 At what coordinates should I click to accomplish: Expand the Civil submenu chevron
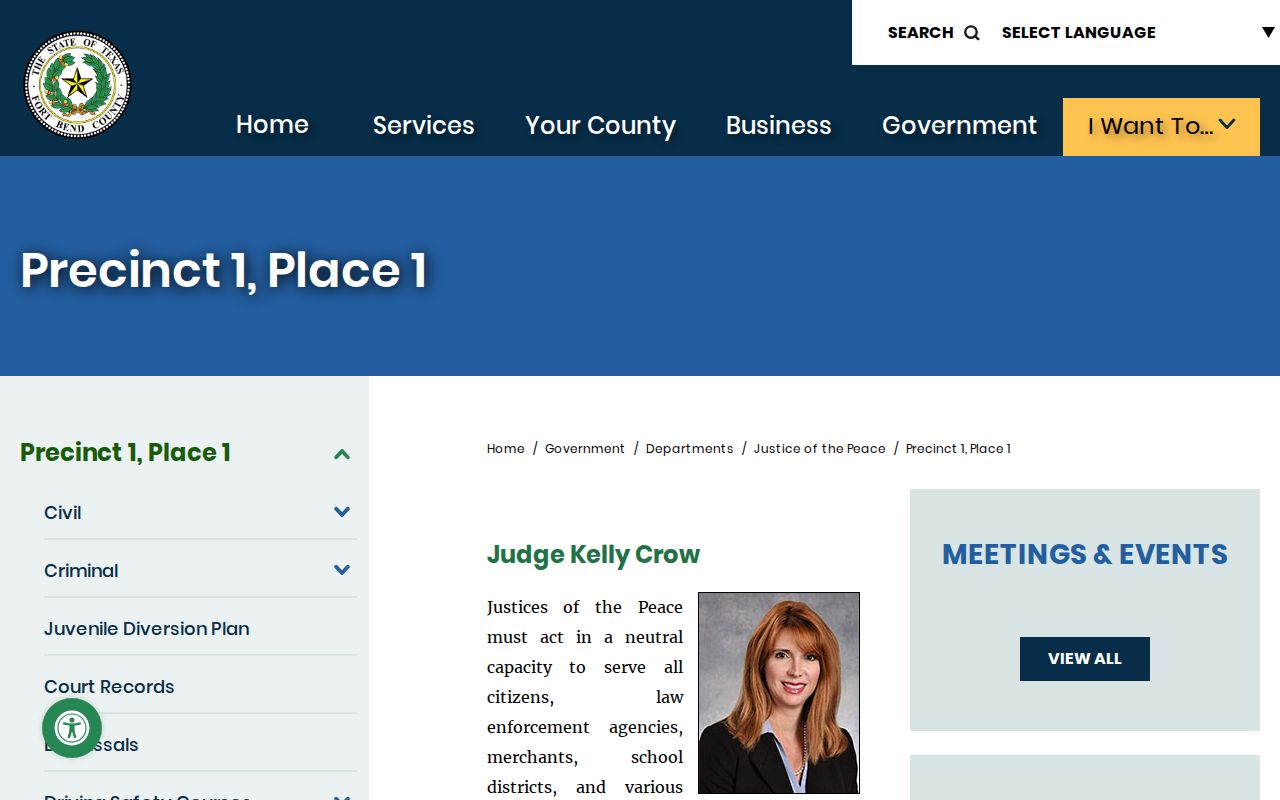[x=342, y=512]
